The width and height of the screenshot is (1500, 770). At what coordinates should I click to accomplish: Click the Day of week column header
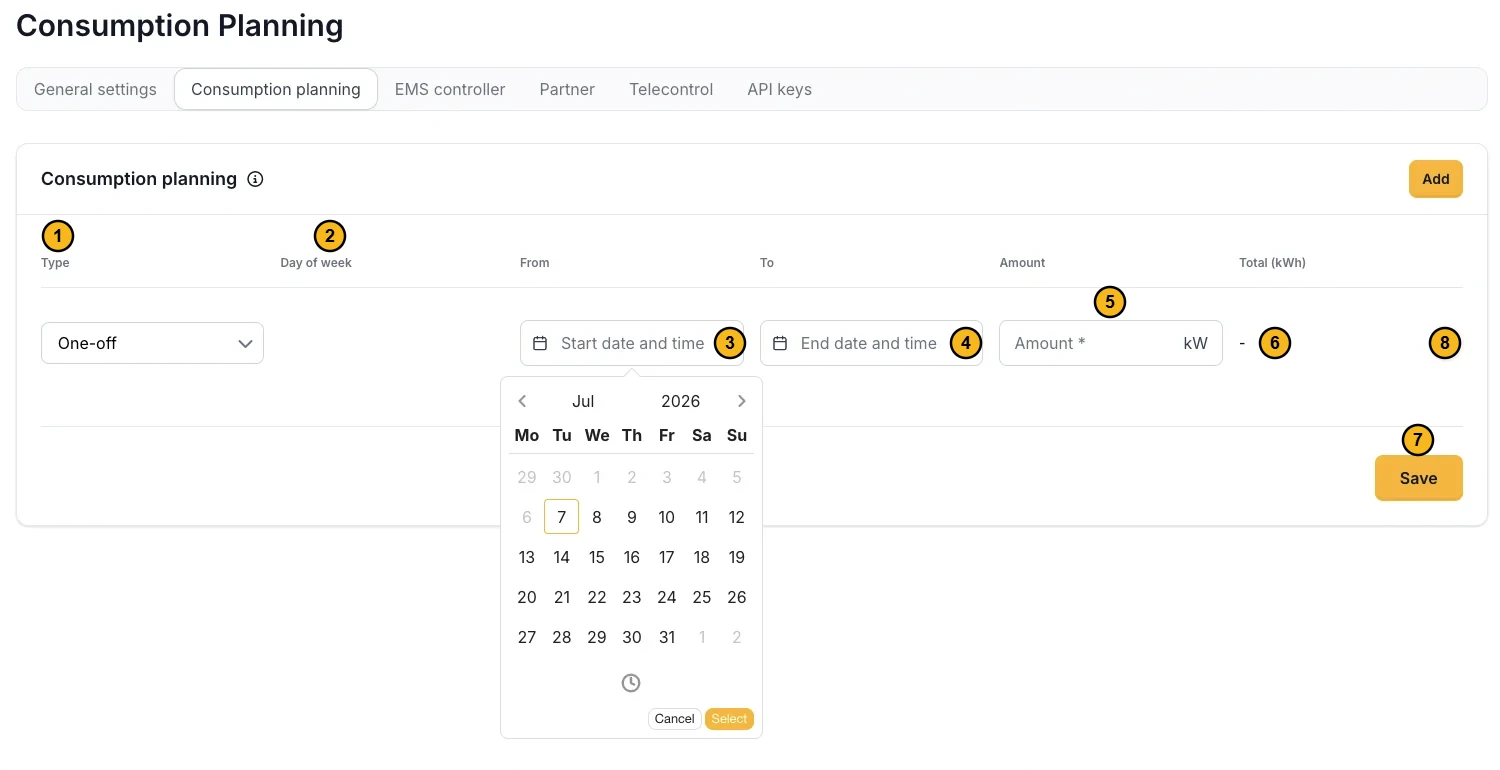pyautogui.click(x=316, y=263)
